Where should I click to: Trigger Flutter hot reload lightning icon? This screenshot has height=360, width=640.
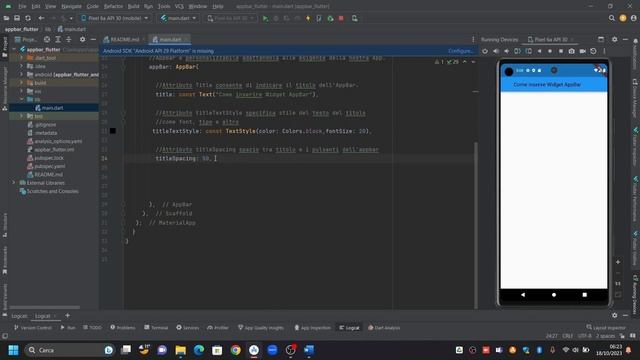point(308,18)
